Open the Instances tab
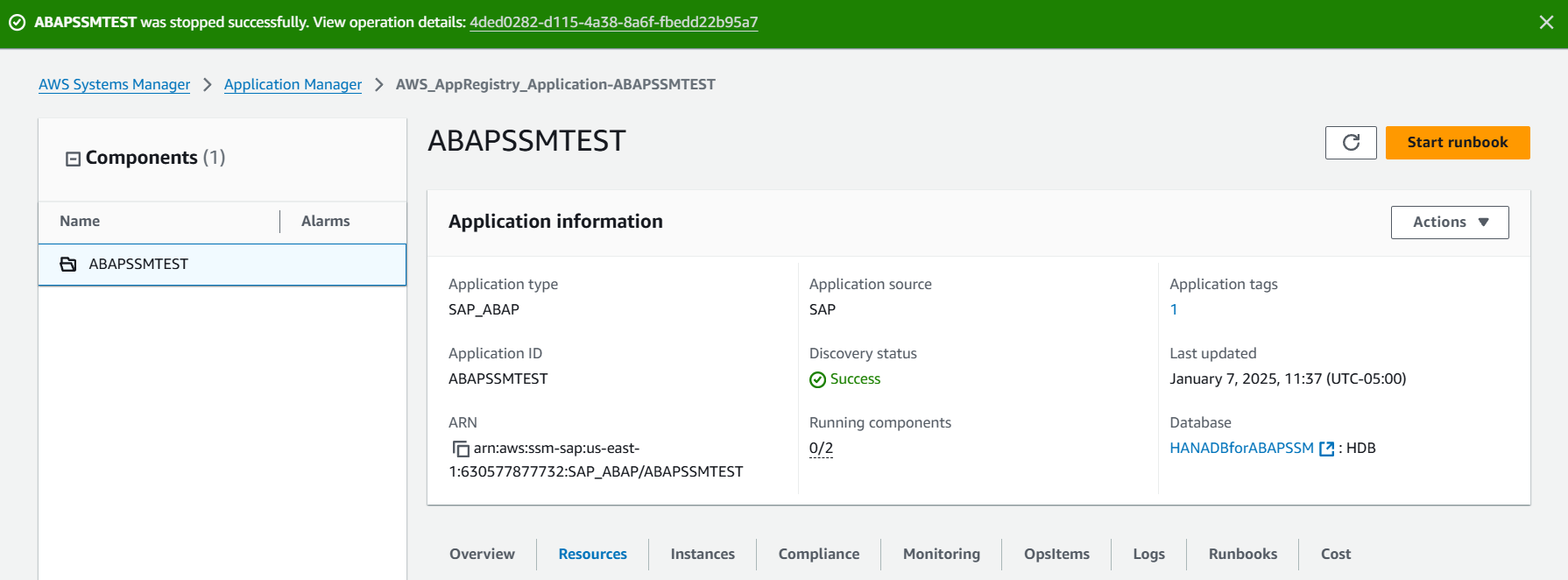Image resolution: width=1568 pixels, height=580 pixels. 703,554
